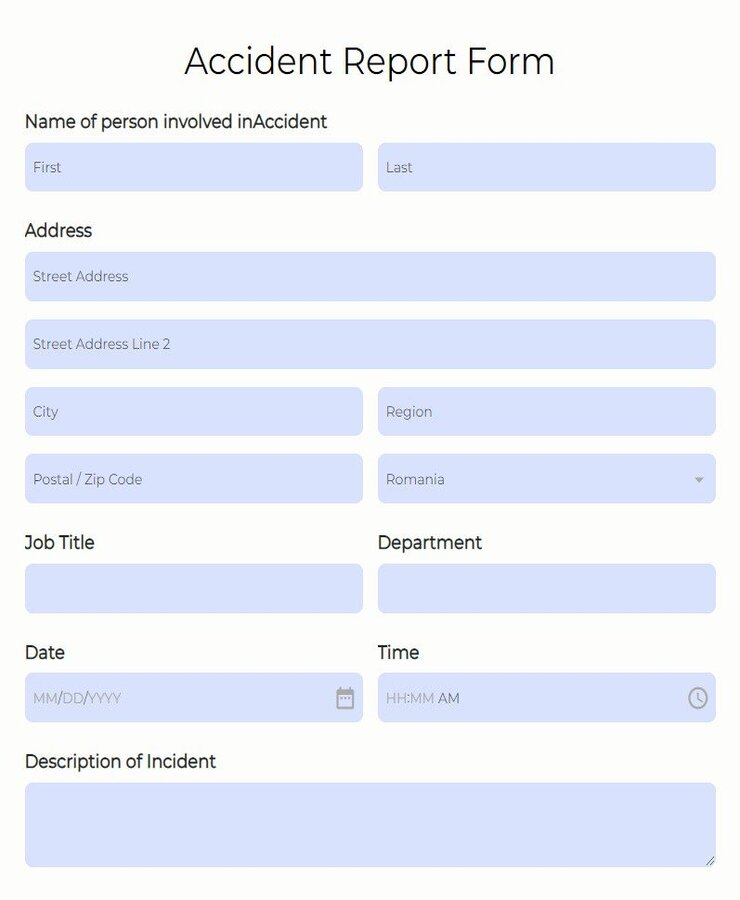740x900 pixels.
Task: Click the Street Address field
Action: pos(370,277)
